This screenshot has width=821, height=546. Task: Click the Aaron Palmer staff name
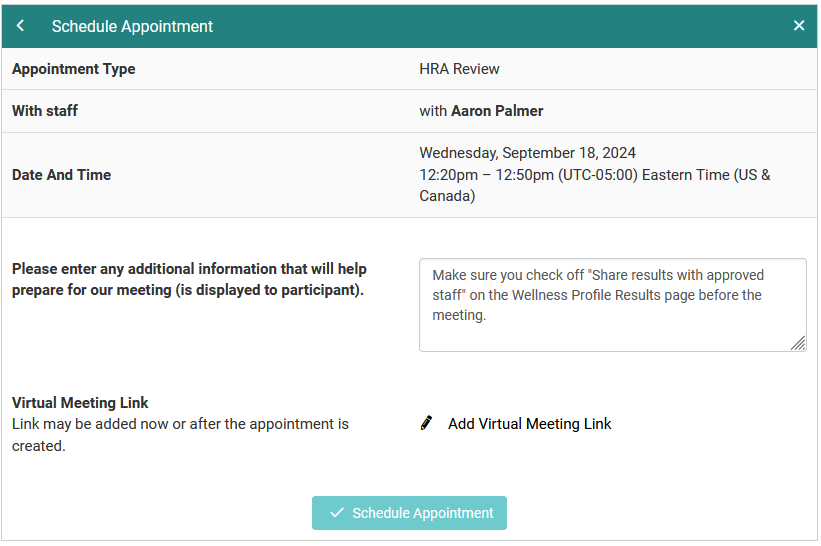coord(497,111)
